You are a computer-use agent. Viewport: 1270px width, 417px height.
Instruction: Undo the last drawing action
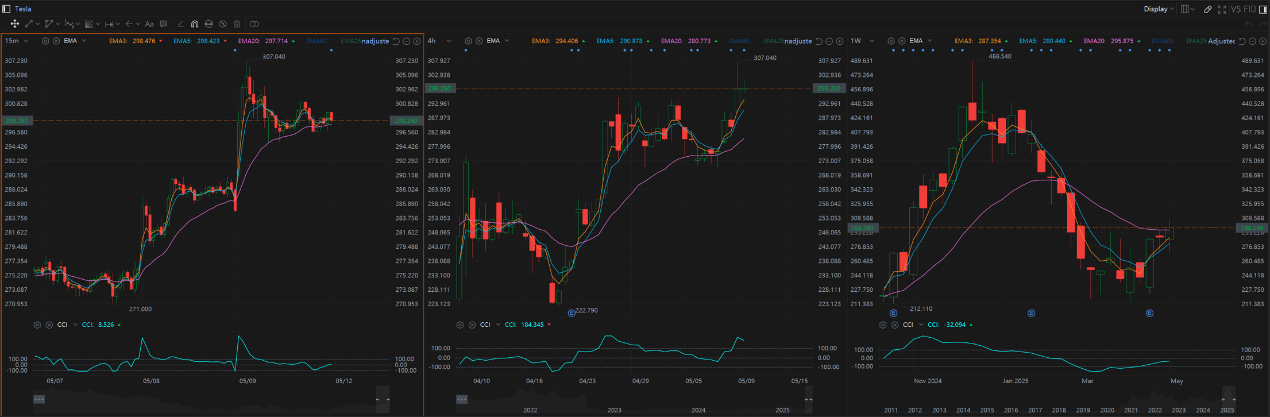click(1248, 23)
